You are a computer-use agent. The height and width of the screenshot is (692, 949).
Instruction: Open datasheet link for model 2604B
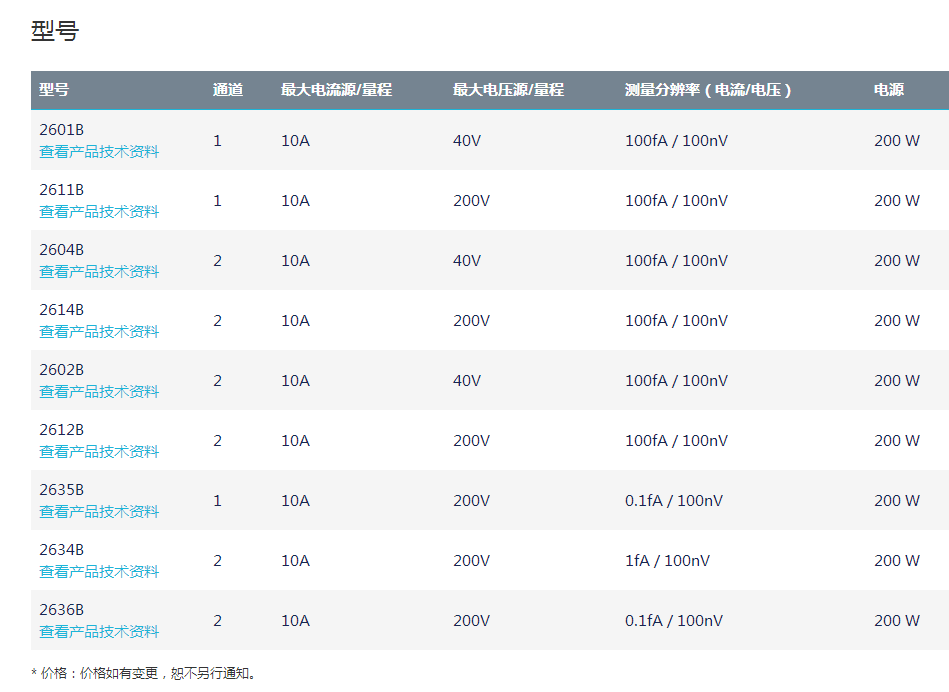[x=99, y=271]
